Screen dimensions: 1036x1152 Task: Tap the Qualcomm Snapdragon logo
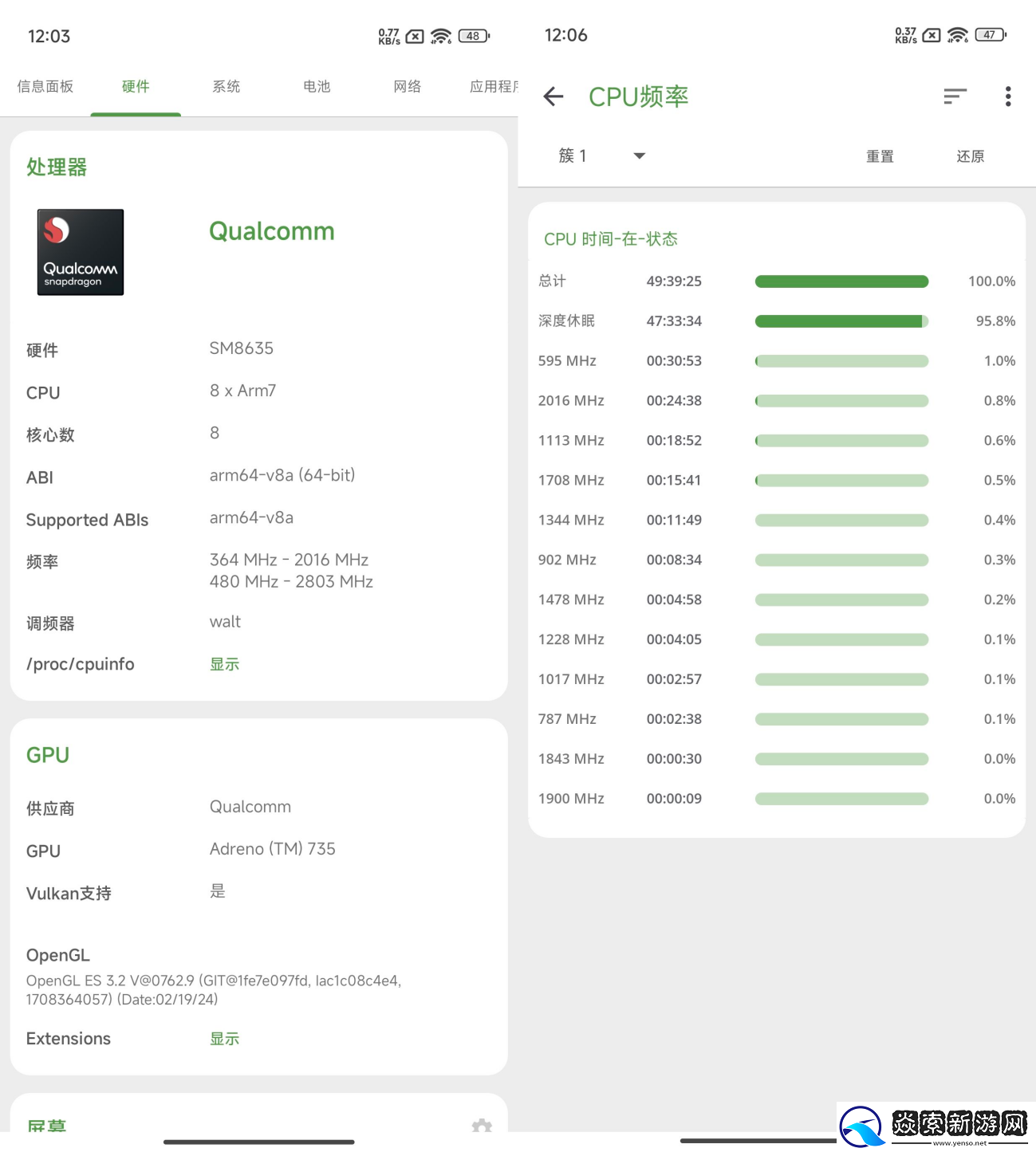coord(81,252)
